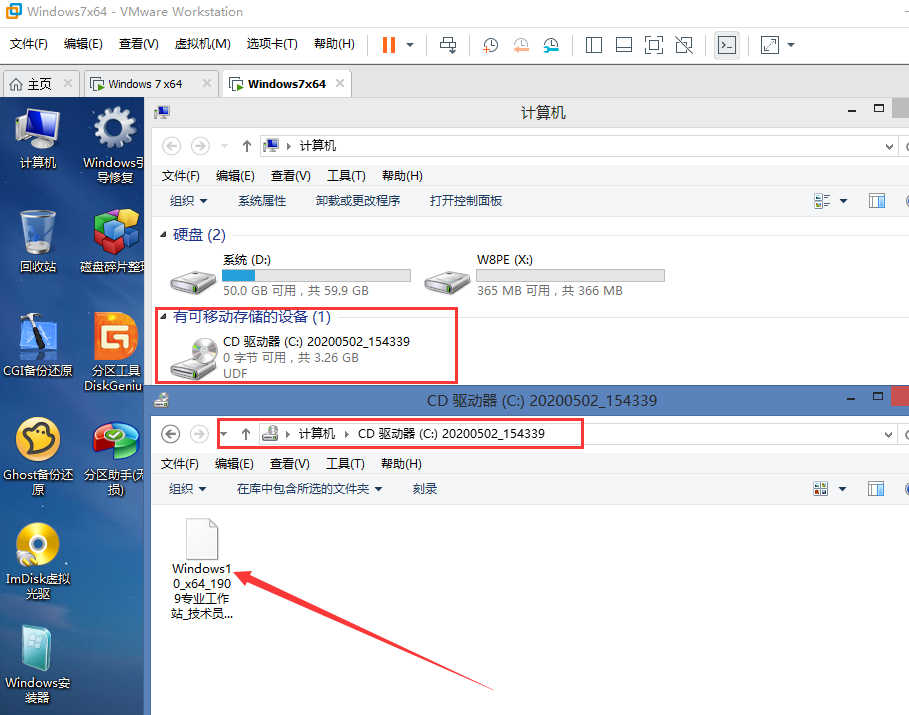Open the 组织 dropdown in 计算机 window
The height and width of the screenshot is (715, 909).
188,201
